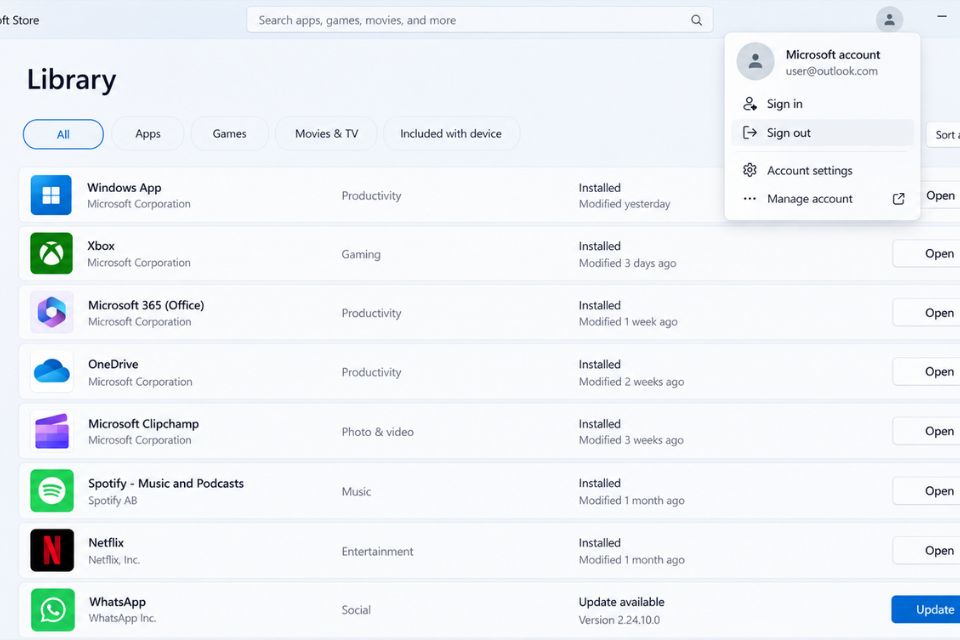The height and width of the screenshot is (640, 960).
Task: Open the profile avatar button in title bar
Action: click(889, 20)
